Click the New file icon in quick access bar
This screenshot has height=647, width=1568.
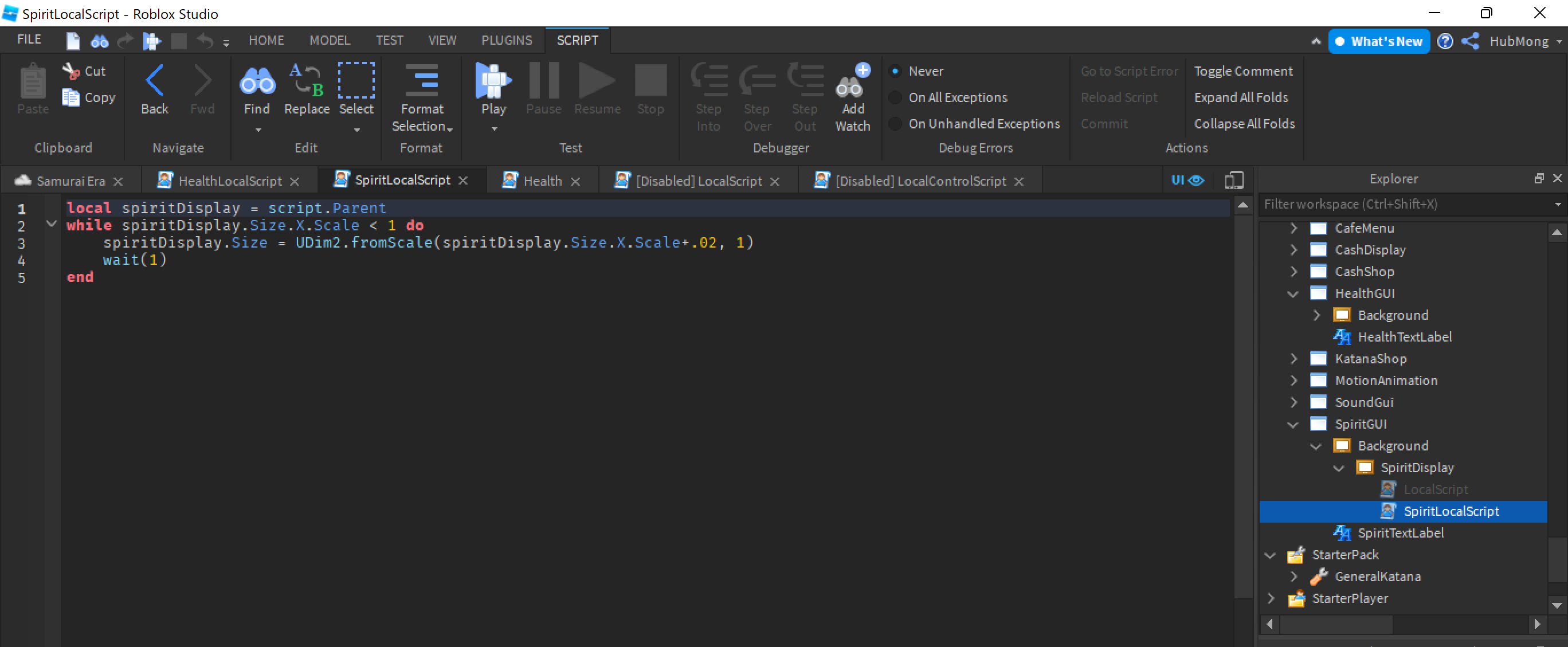73,41
